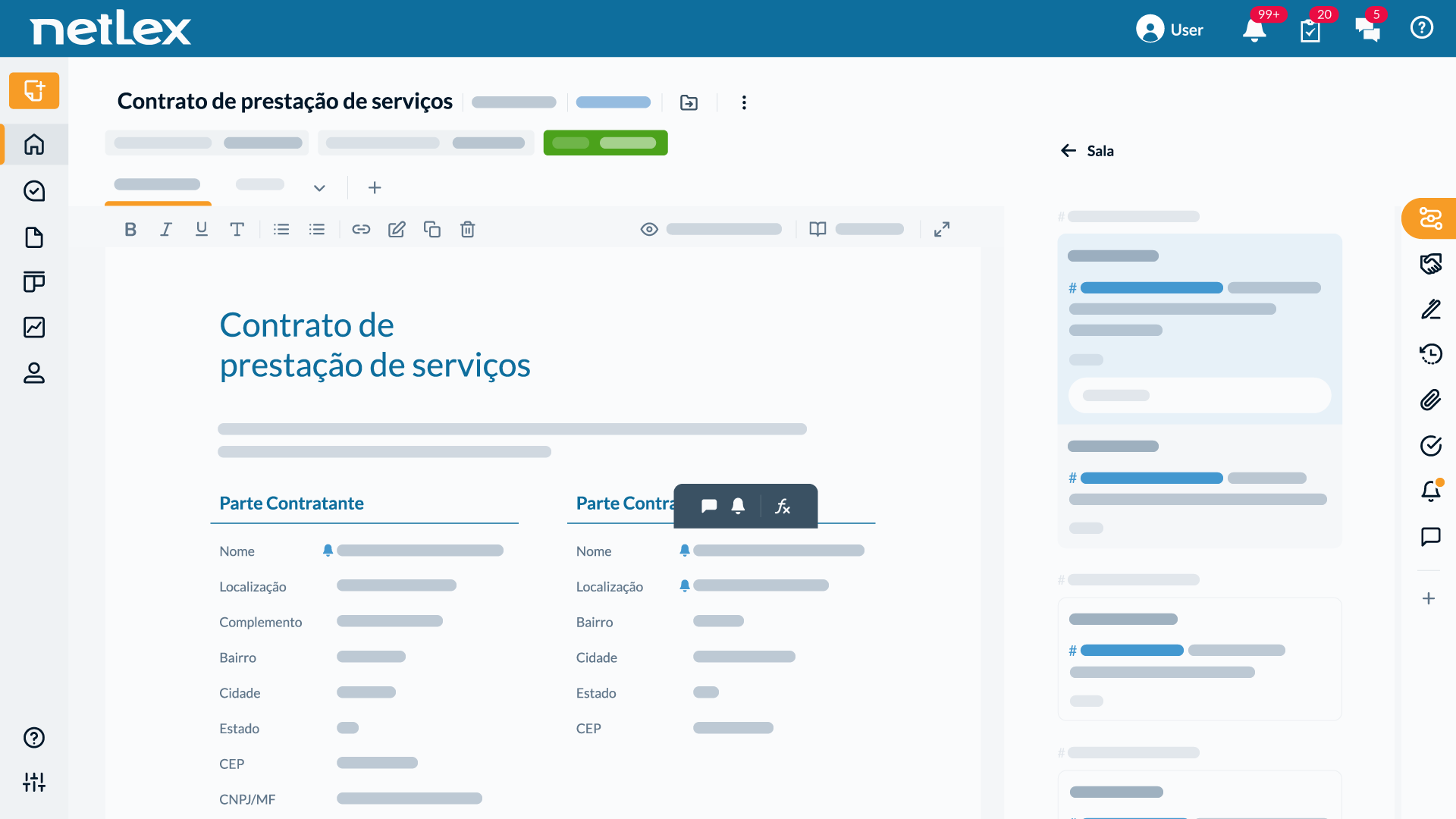
Task: Click bell next to right Localização field
Action: coord(685,585)
